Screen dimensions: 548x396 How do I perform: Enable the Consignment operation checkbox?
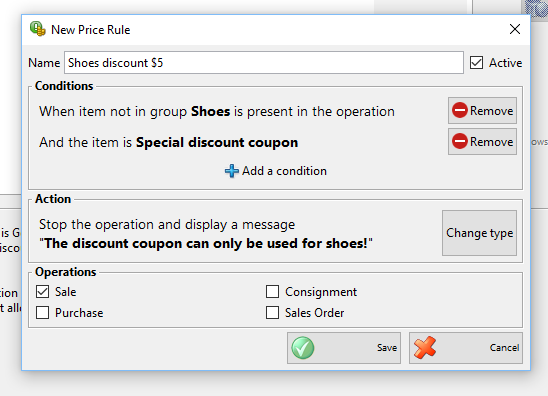point(272,291)
